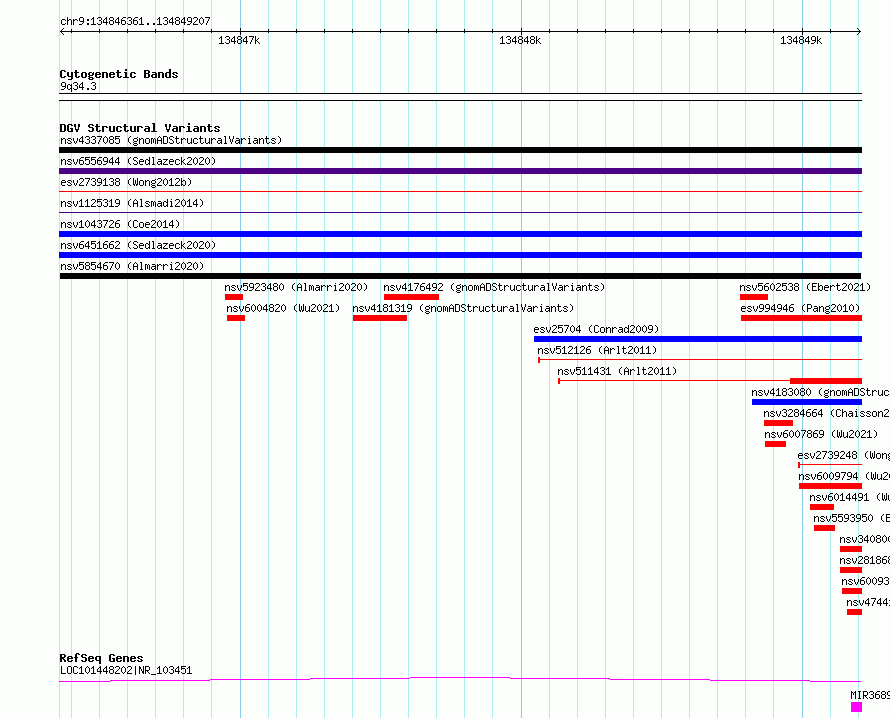Click red bar under nsv6007869
This screenshot has height=718, width=890.
(x=775, y=444)
